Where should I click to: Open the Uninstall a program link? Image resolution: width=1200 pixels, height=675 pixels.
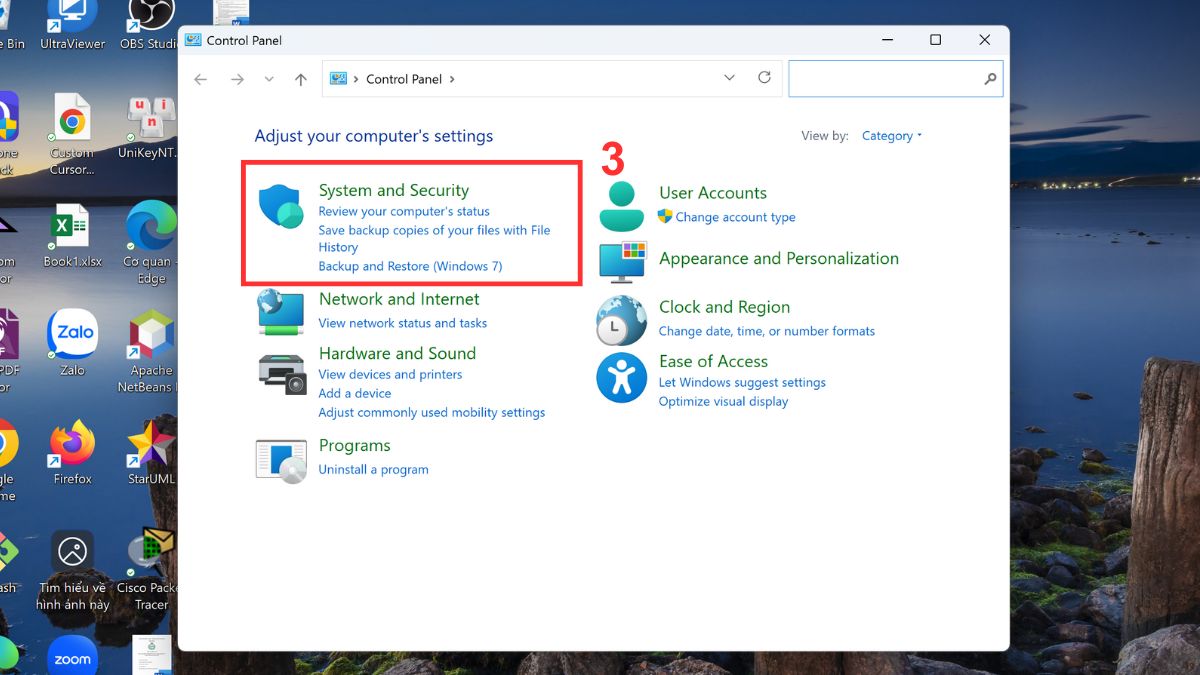coord(373,469)
